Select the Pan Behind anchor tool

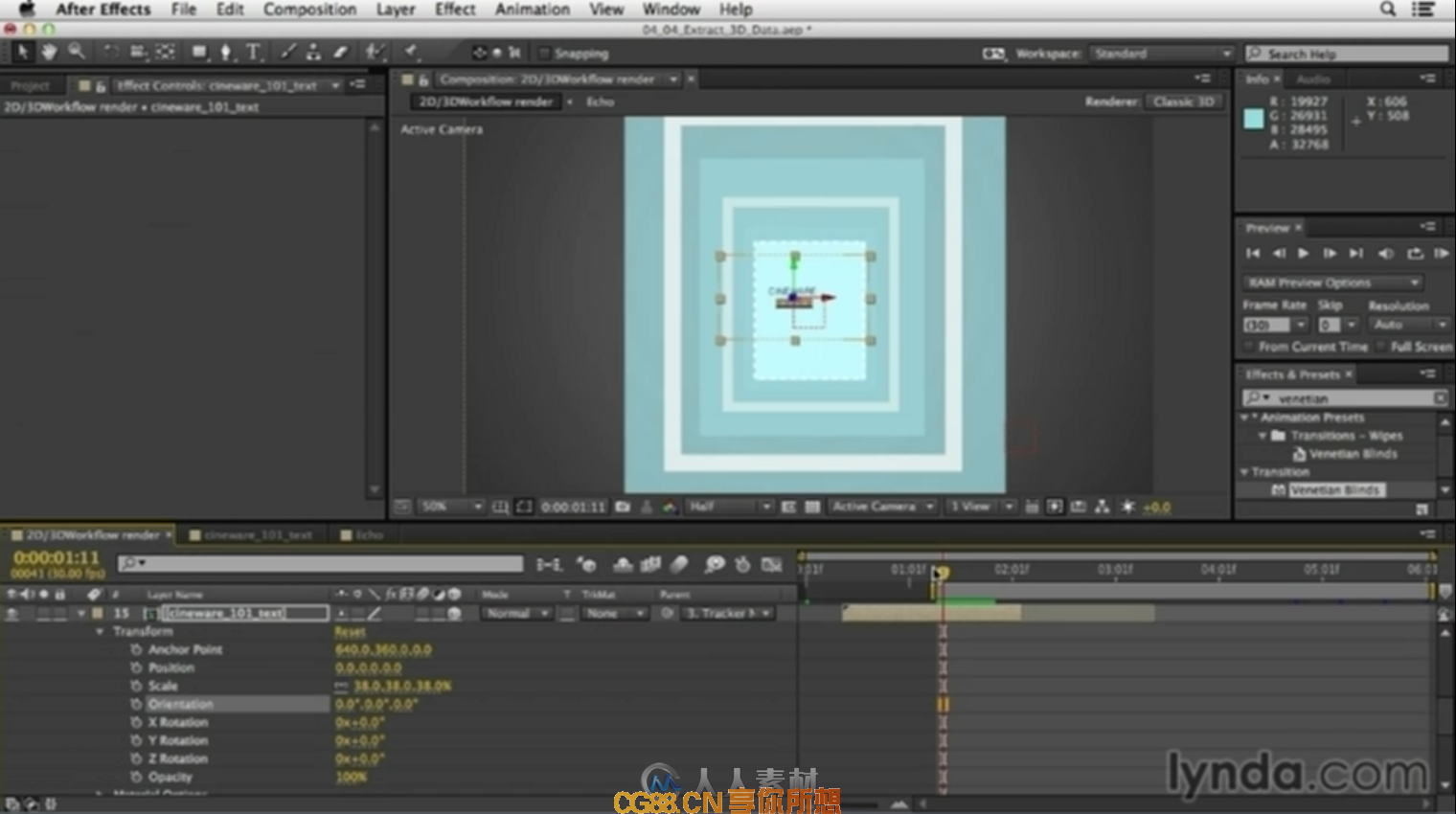(x=165, y=52)
